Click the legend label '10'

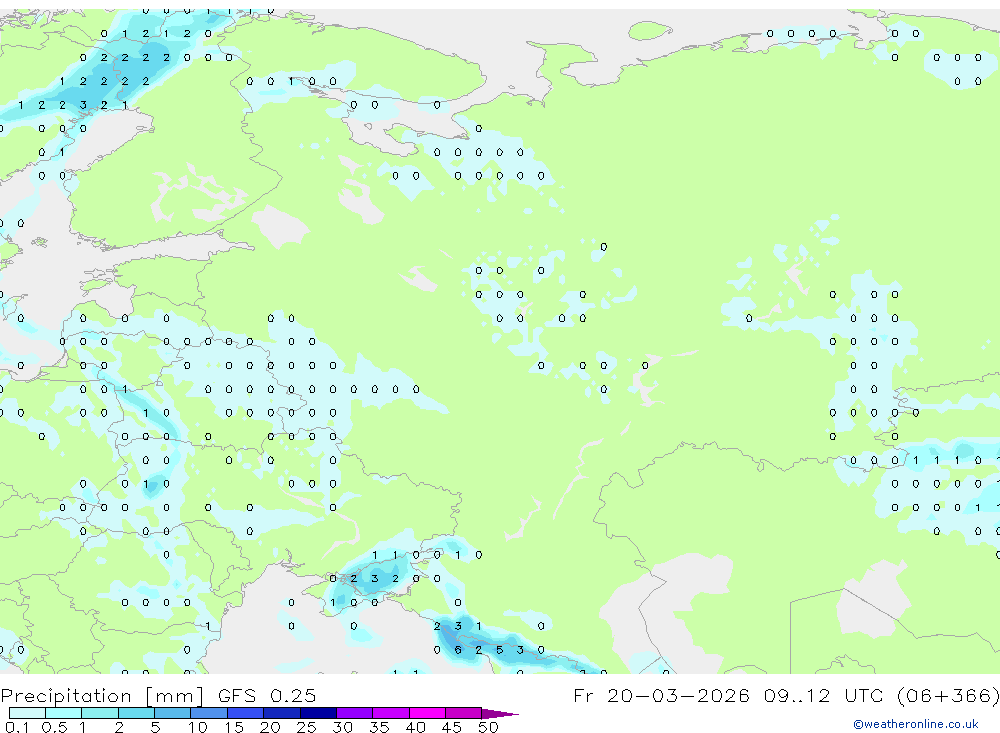click(198, 727)
